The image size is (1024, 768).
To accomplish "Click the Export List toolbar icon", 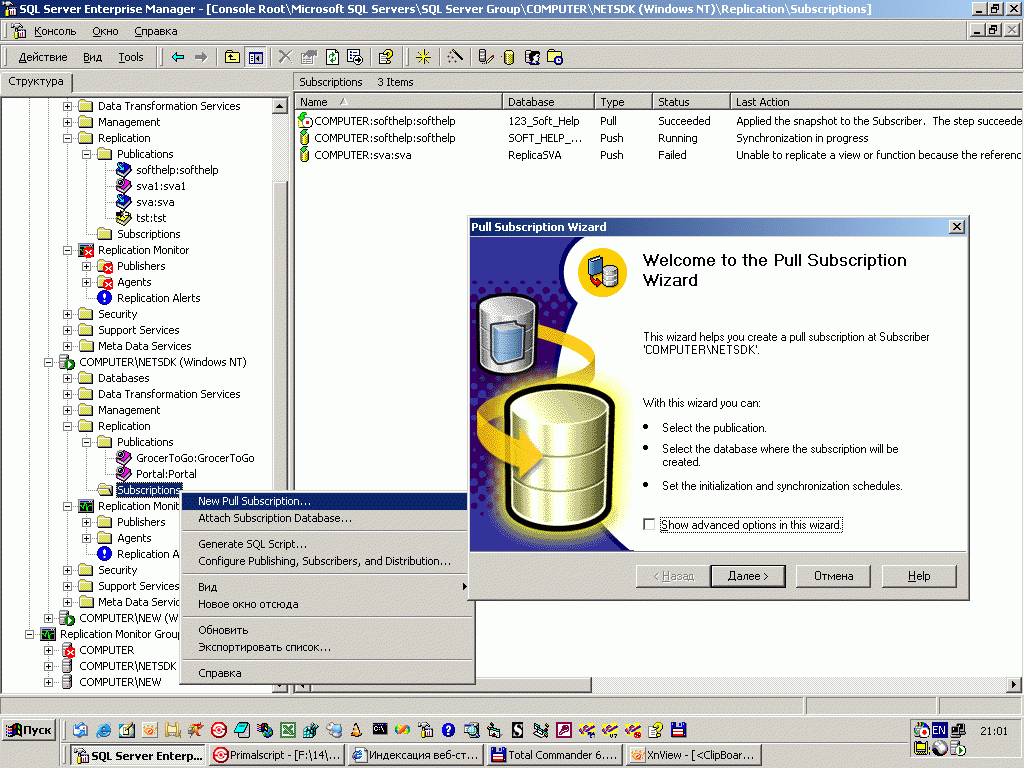I will click(x=355, y=57).
